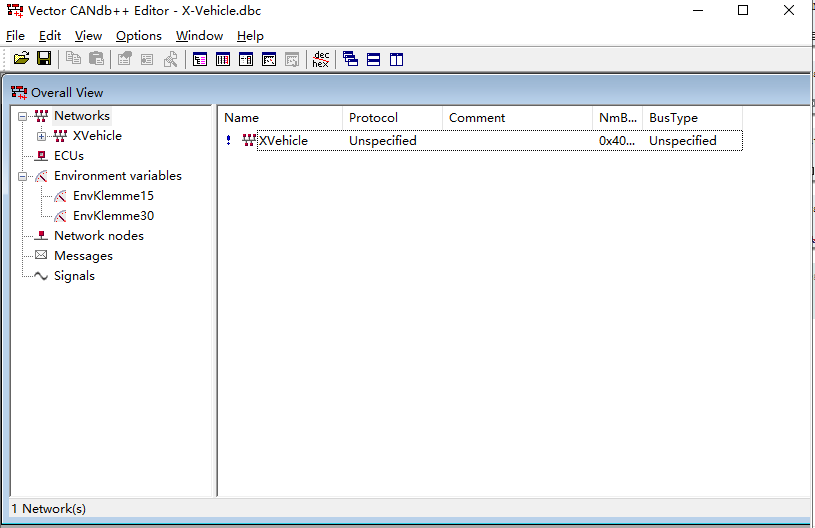Select EnvKlemme15 variable
Screen dimensions: 815x528
(113, 196)
